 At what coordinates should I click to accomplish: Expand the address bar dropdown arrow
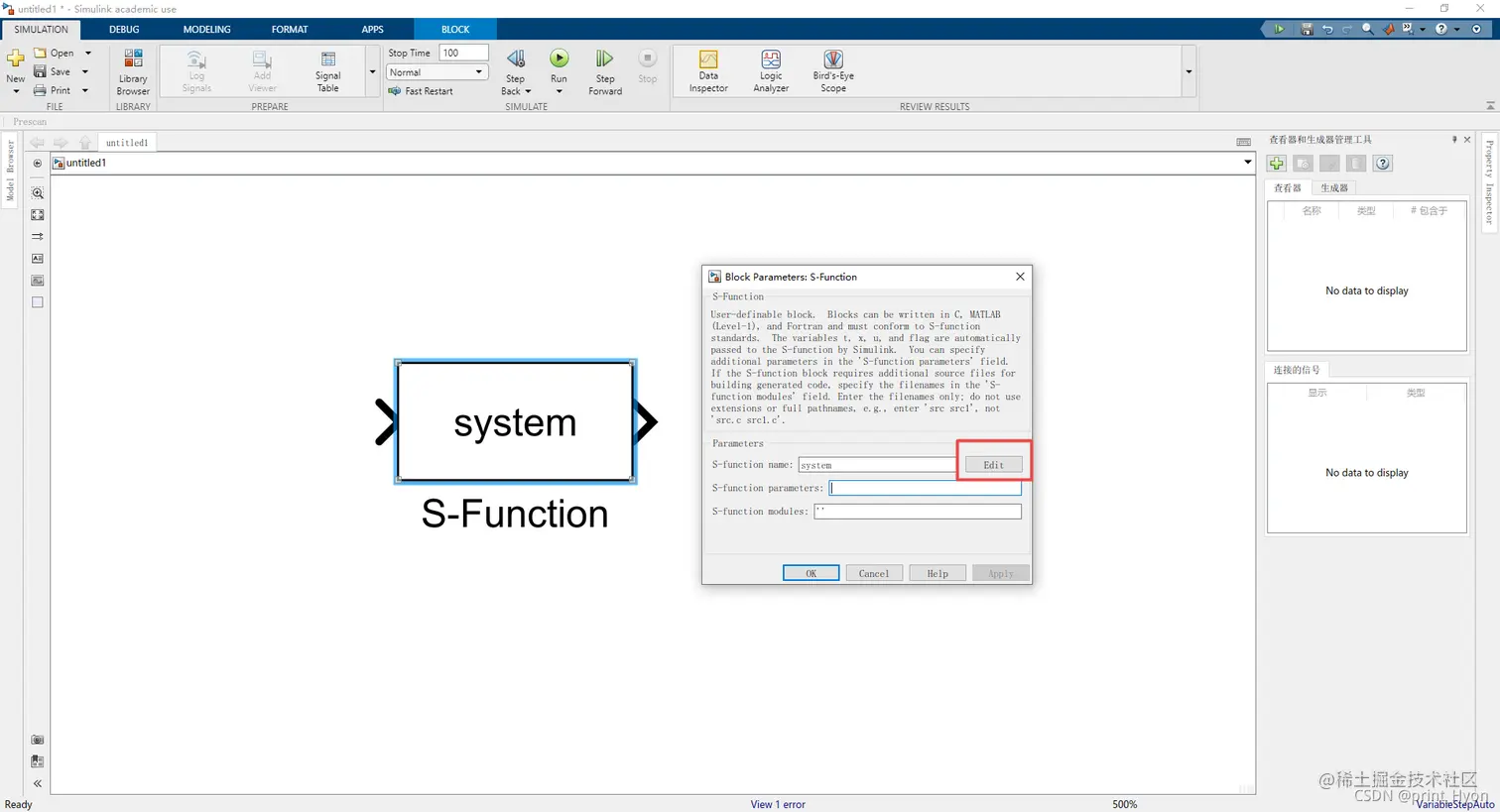pyautogui.click(x=1248, y=163)
